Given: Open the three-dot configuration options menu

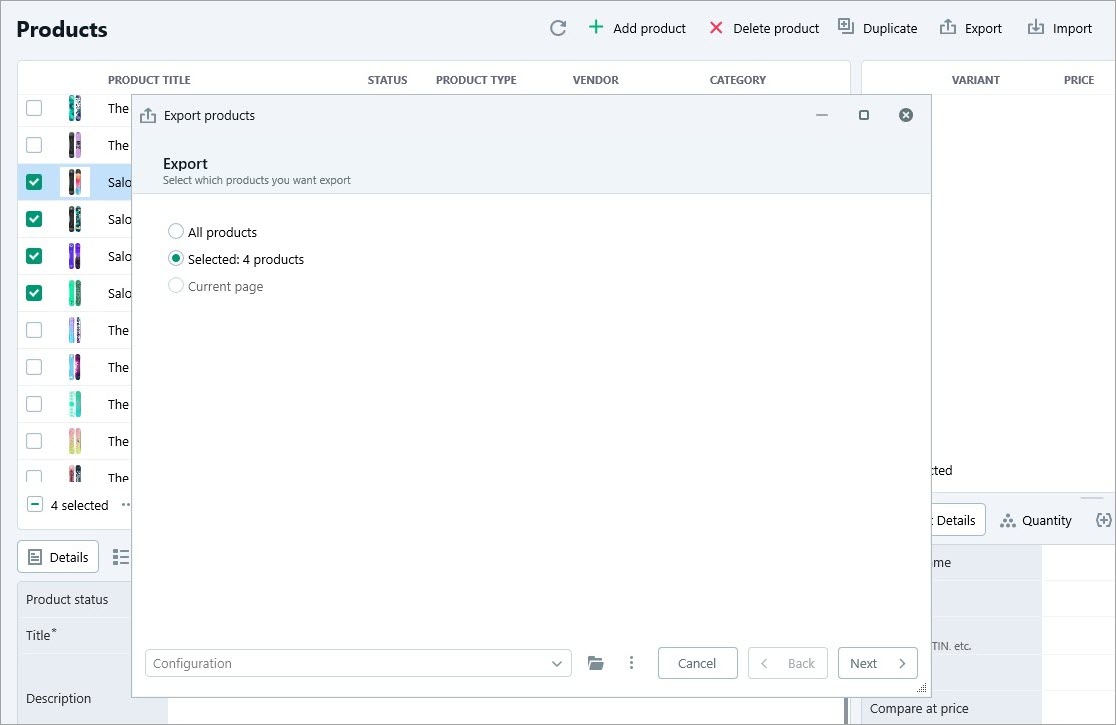Looking at the screenshot, I should click(631, 663).
